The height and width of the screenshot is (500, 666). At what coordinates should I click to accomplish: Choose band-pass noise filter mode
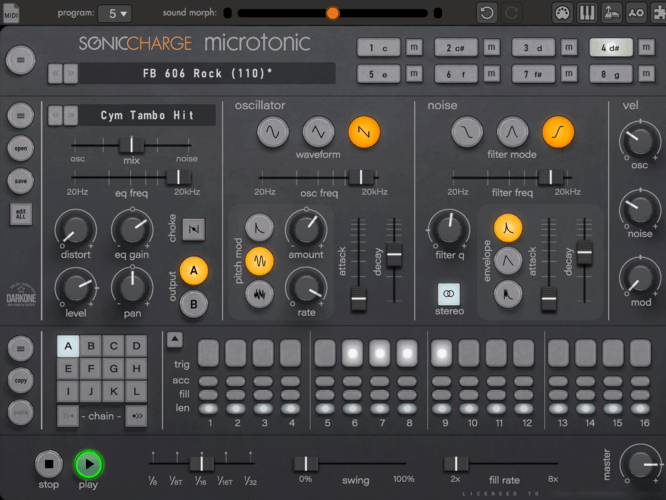point(512,133)
